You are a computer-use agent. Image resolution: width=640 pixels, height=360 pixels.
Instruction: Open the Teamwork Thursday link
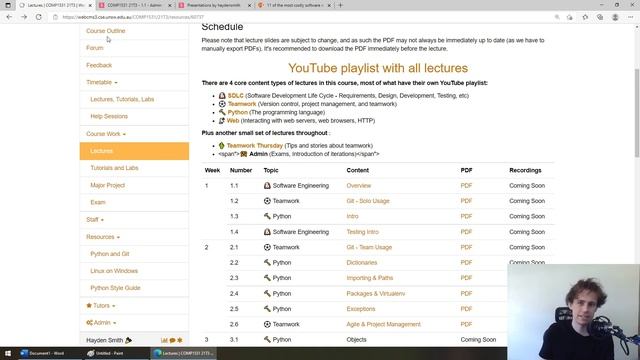click(x=255, y=146)
